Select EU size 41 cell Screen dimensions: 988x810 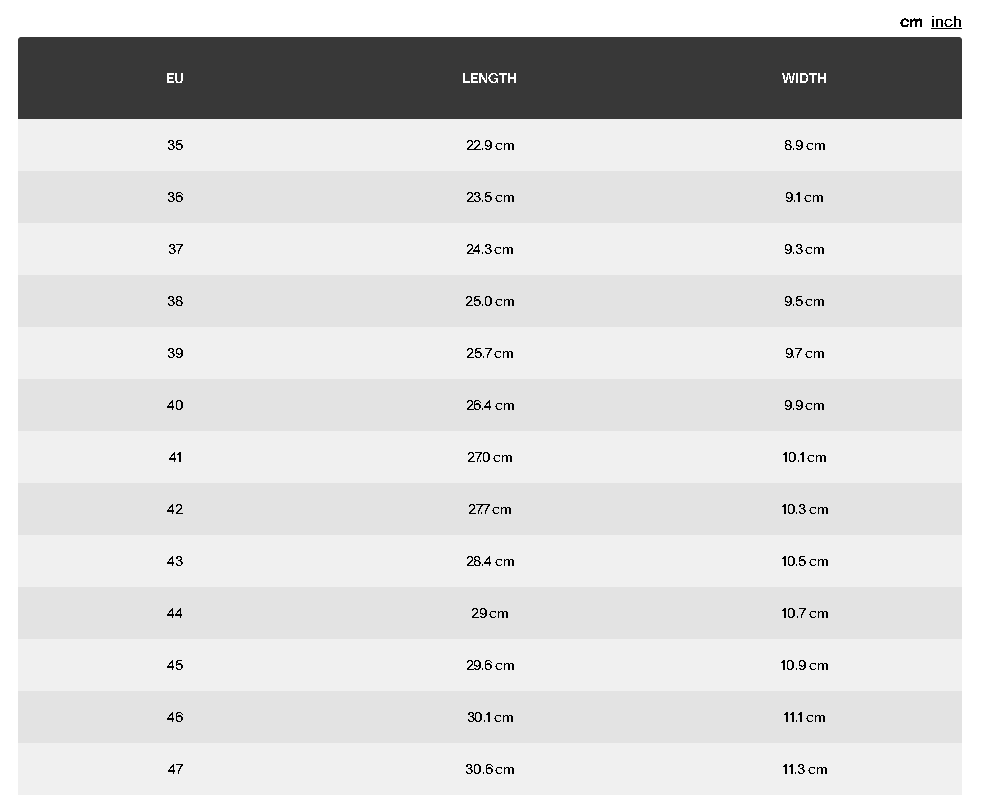point(175,457)
